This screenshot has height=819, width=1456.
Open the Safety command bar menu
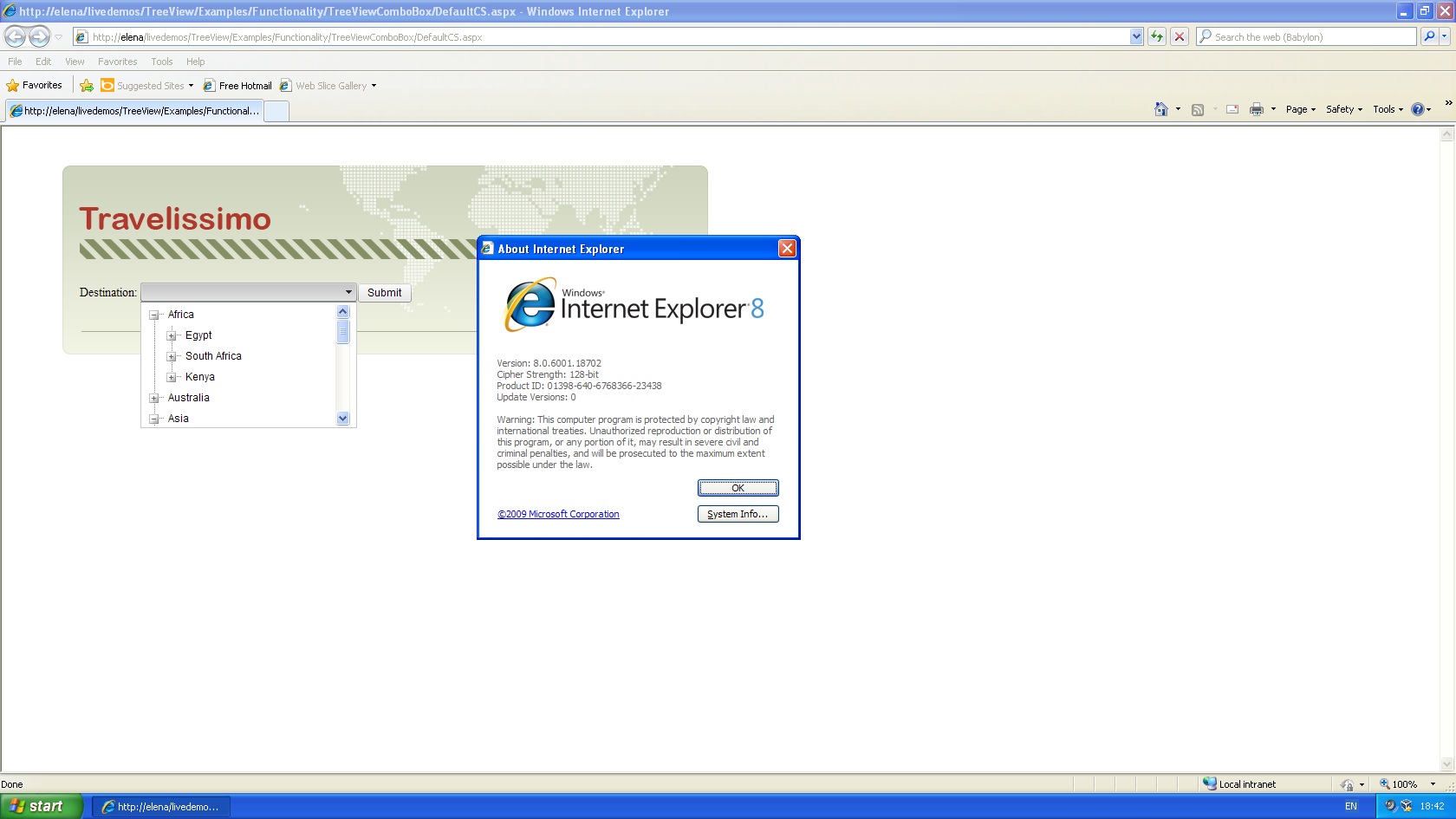coord(1344,109)
